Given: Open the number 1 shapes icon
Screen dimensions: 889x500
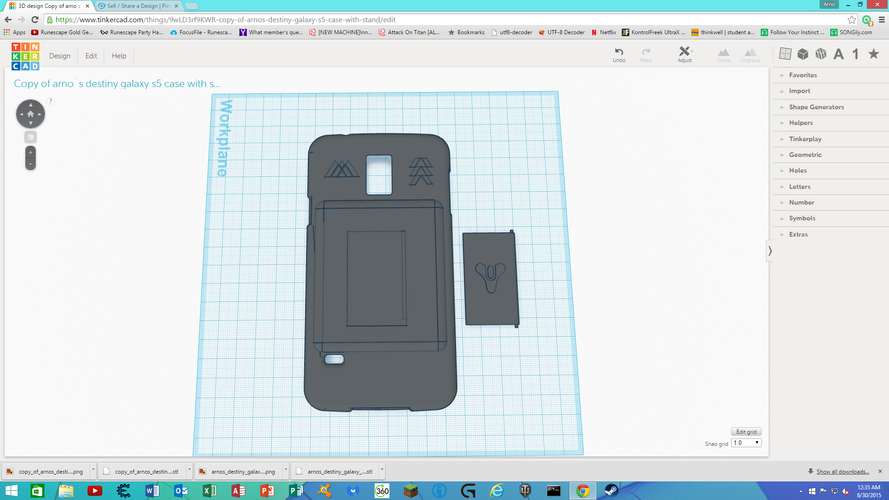Looking at the screenshot, I should [x=856, y=54].
